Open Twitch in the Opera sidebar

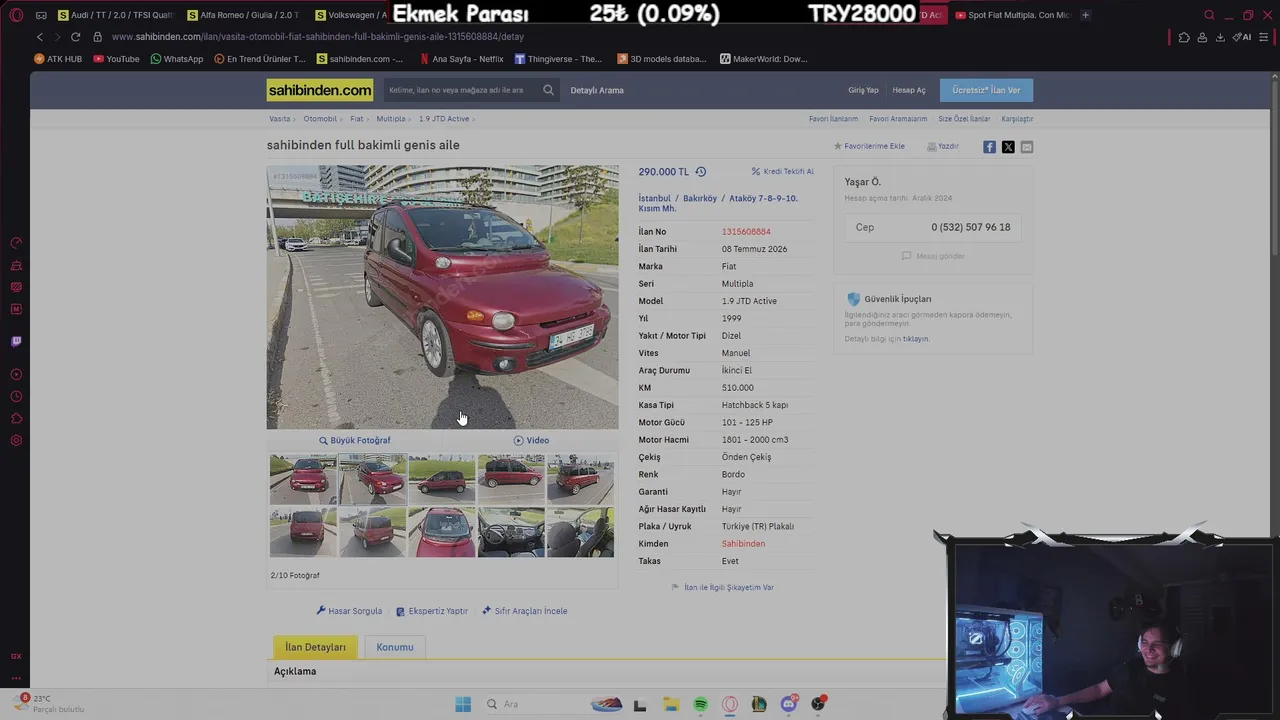click(16, 342)
